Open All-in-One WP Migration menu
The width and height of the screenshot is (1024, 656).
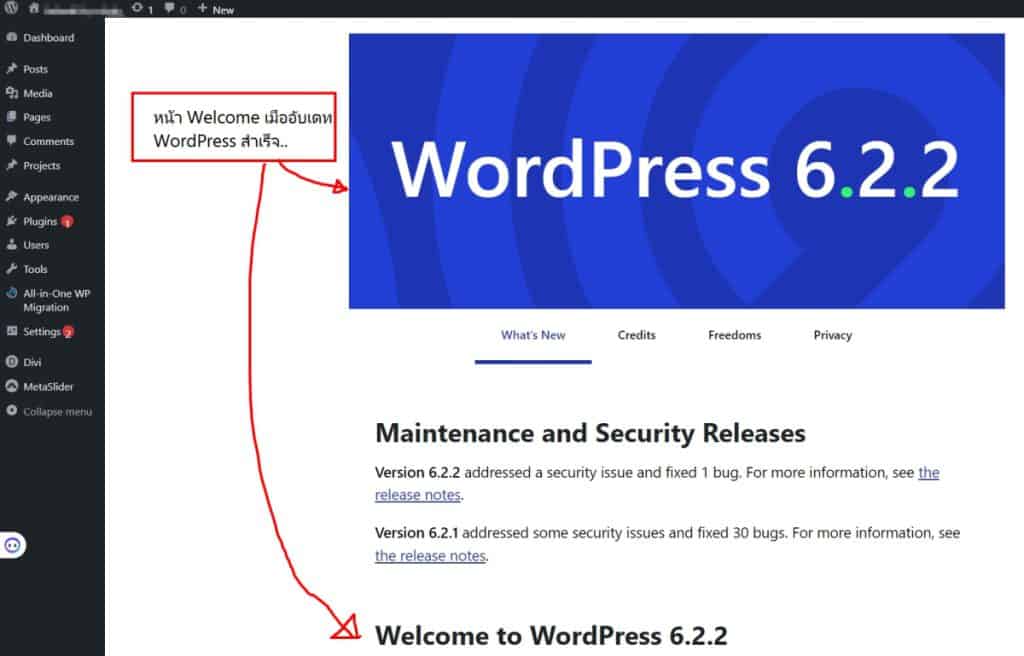[57, 301]
